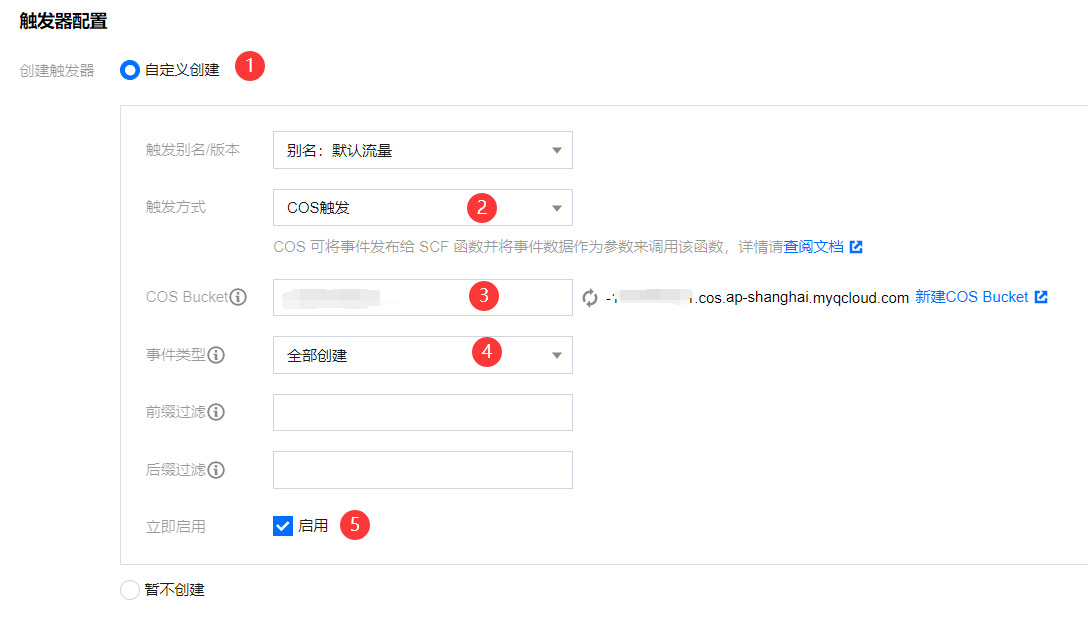This screenshot has height=626, width=1088.
Task: Click external-link icon after 新建COS Bucket
Action: [1041, 297]
